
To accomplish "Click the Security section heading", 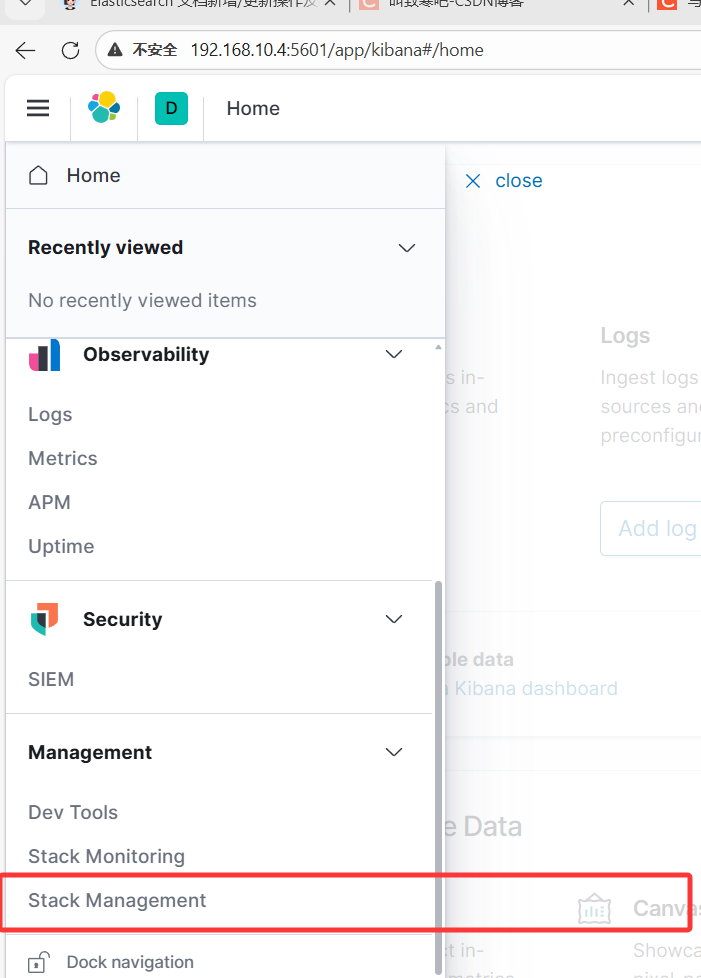I will coord(123,619).
